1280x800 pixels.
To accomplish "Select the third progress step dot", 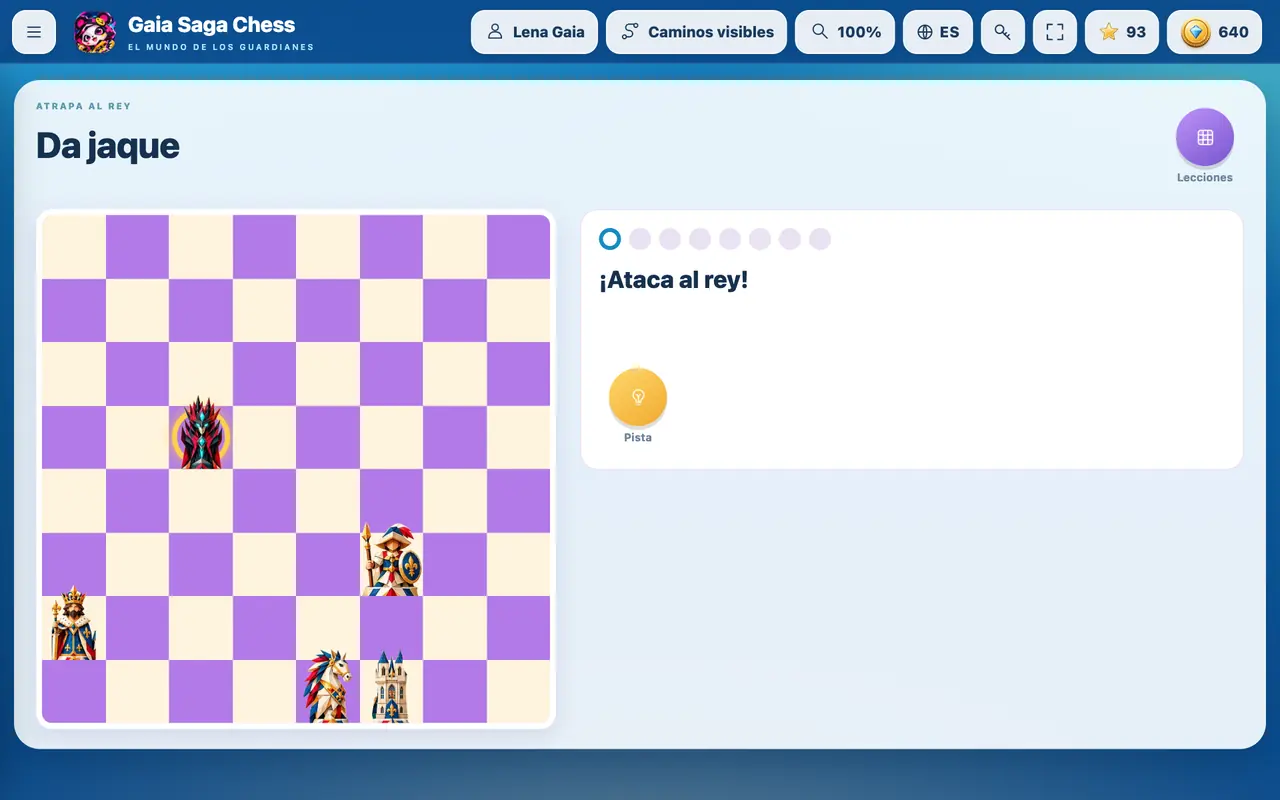I will coord(670,239).
